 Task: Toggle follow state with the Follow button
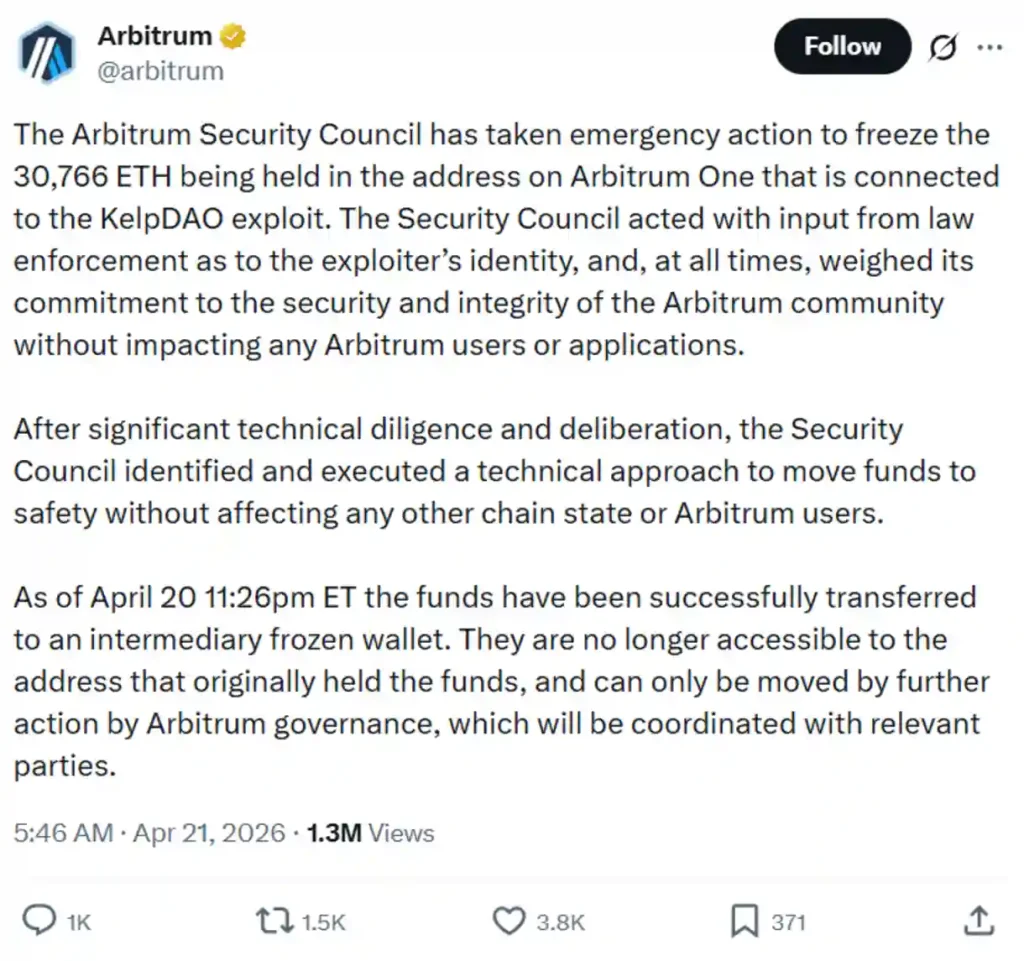[842, 46]
